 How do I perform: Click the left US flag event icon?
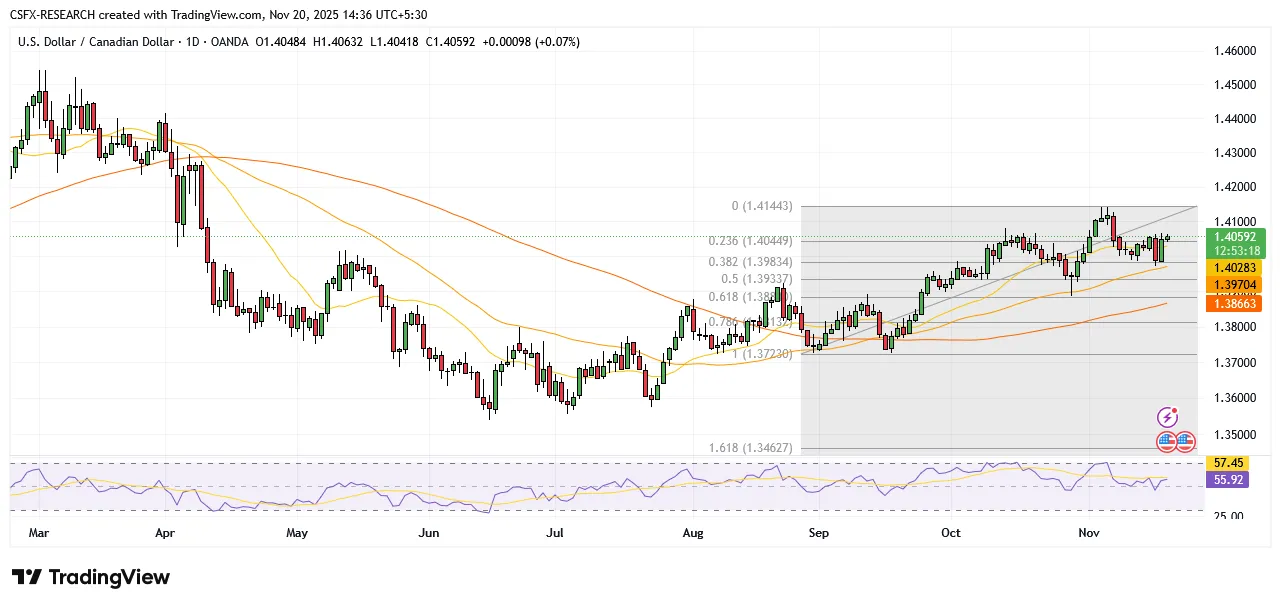click(1167, 440)
